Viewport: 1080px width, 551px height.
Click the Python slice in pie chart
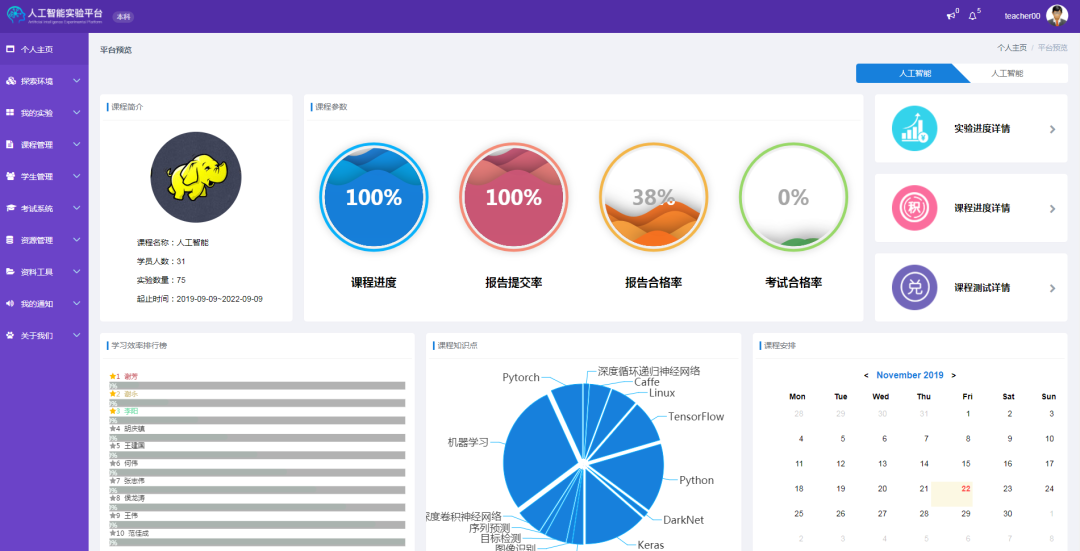coord(640,478)
